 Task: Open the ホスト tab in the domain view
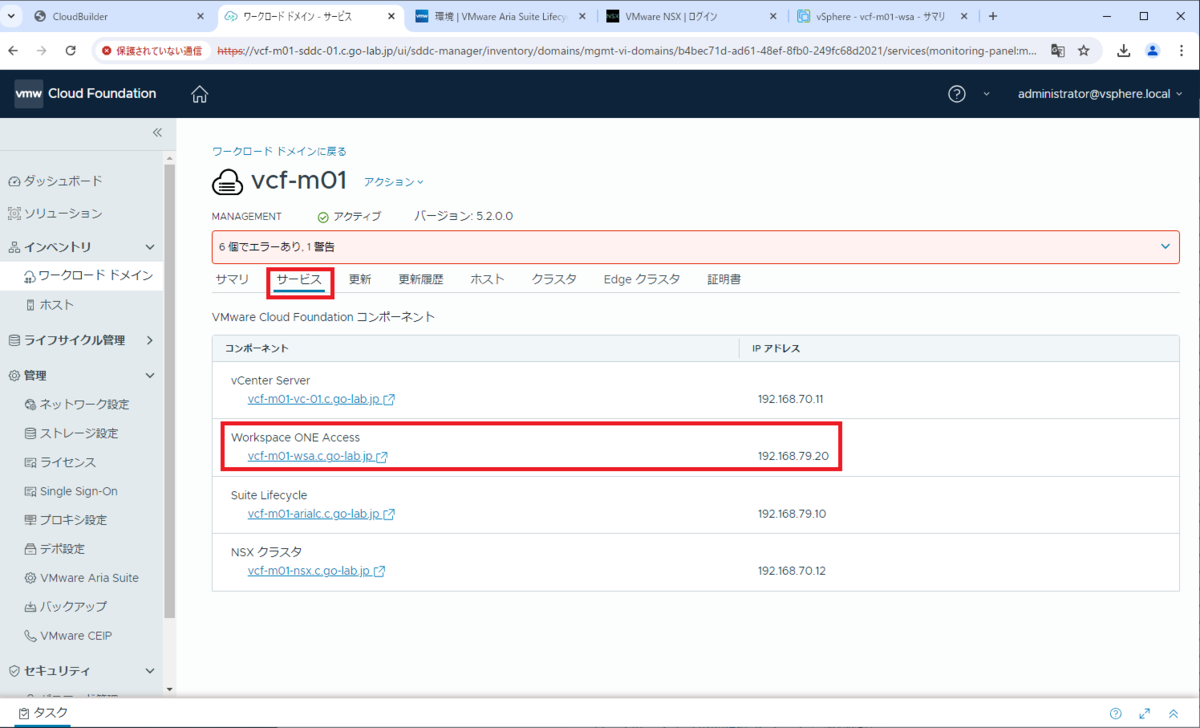(x=487, y=280)
